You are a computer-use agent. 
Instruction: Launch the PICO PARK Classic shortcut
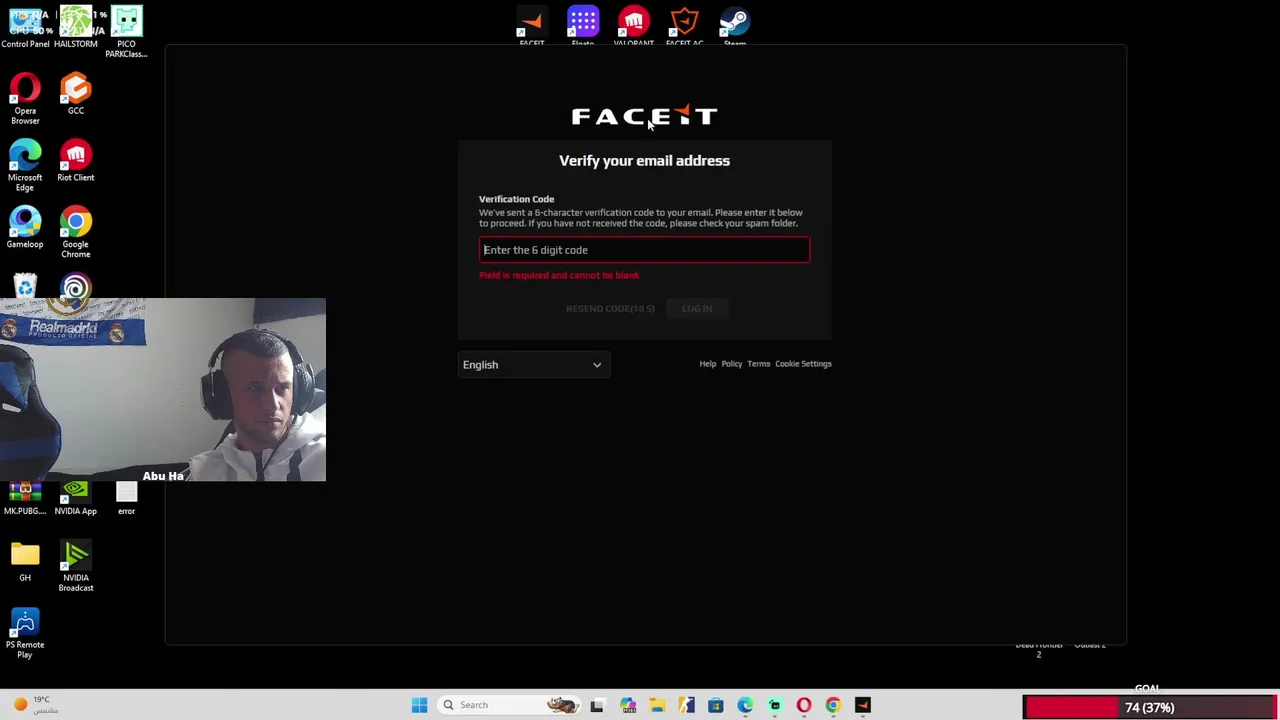[126, 32]
